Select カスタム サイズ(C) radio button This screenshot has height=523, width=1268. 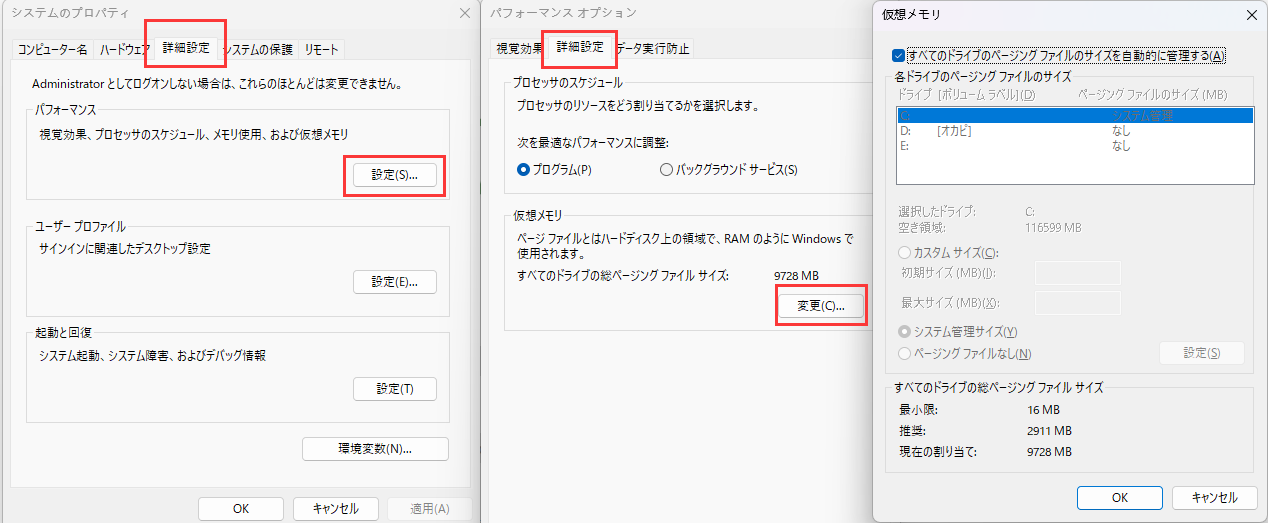949,253
